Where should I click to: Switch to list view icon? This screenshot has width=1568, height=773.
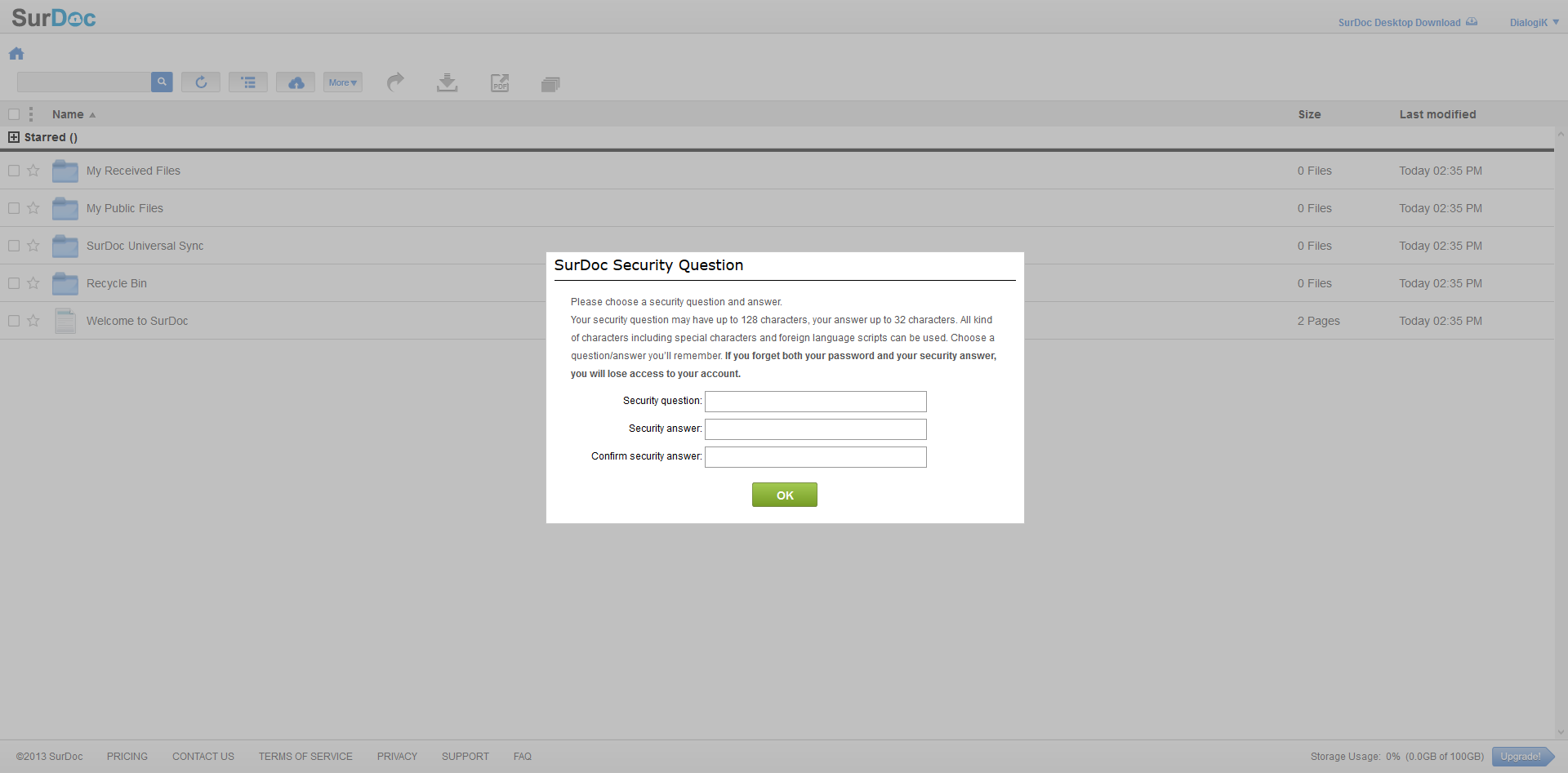(248, 82)
